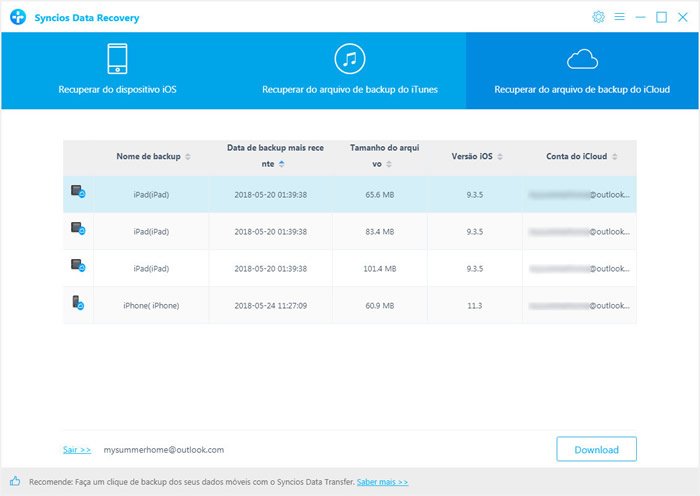Screen dimensions: 700x496
Task: Open the hamburger menu icon
Action: (619, 17)
